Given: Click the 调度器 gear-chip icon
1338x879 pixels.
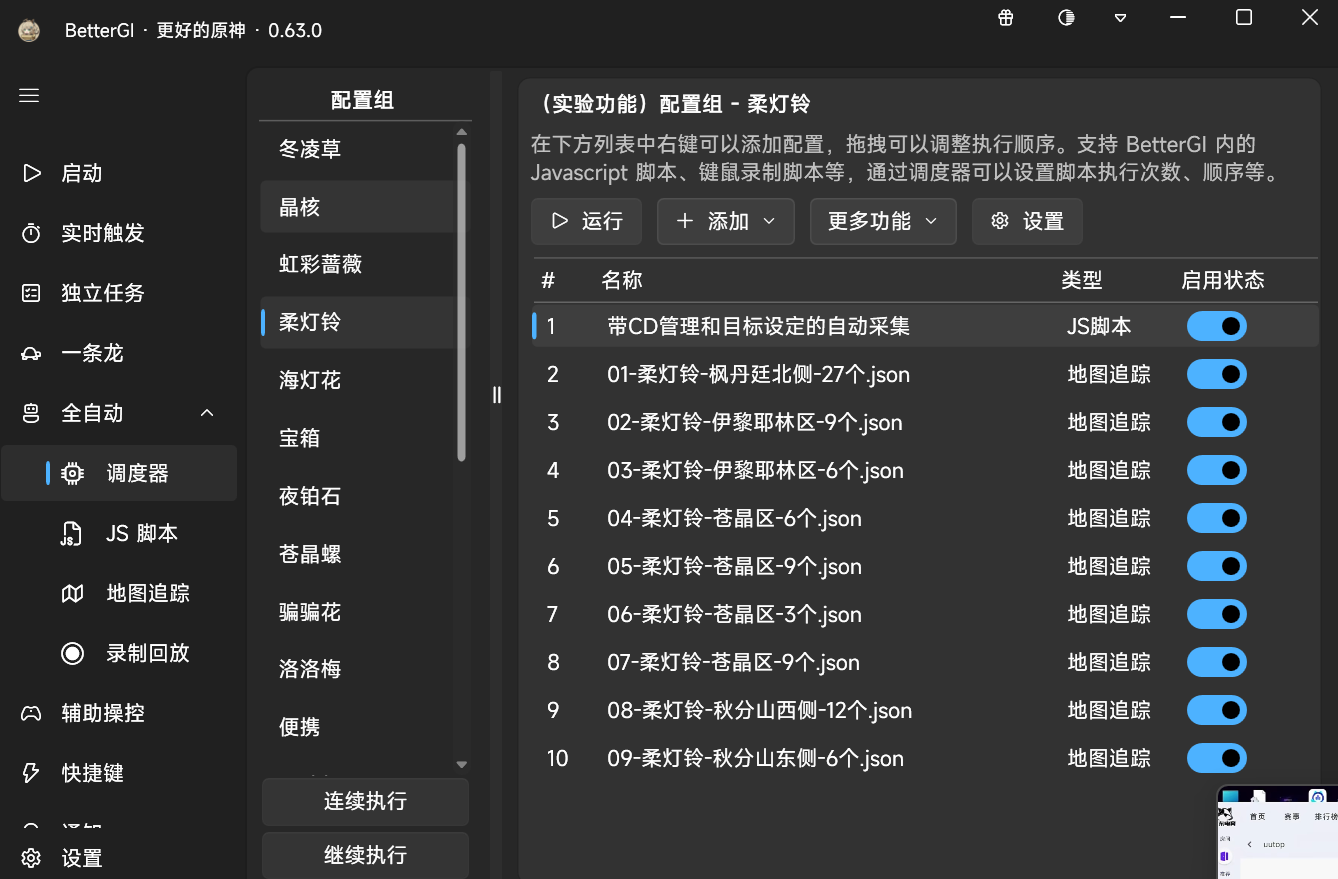Looking at the screenshot, I should (x=73, y=473).
